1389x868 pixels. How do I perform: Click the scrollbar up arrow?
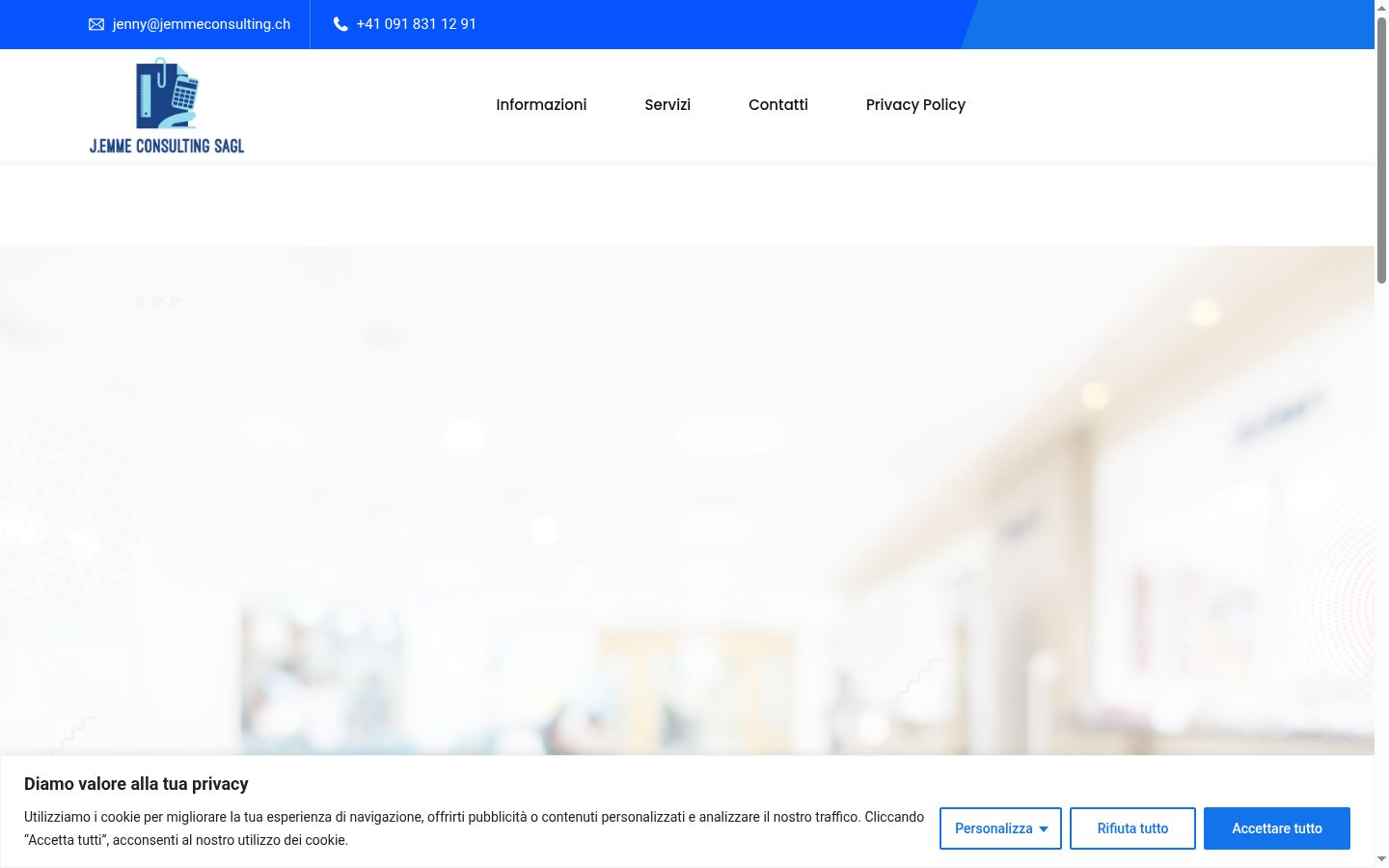tap(1381, 8)
